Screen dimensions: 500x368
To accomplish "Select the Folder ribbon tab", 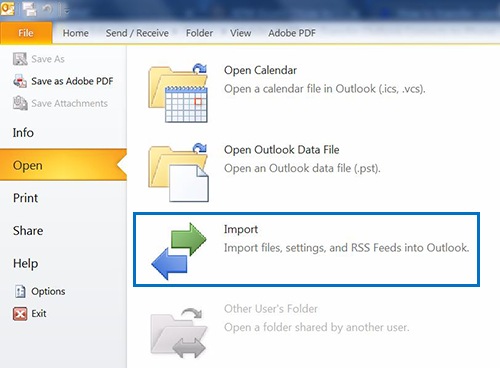I will point(199,33).
